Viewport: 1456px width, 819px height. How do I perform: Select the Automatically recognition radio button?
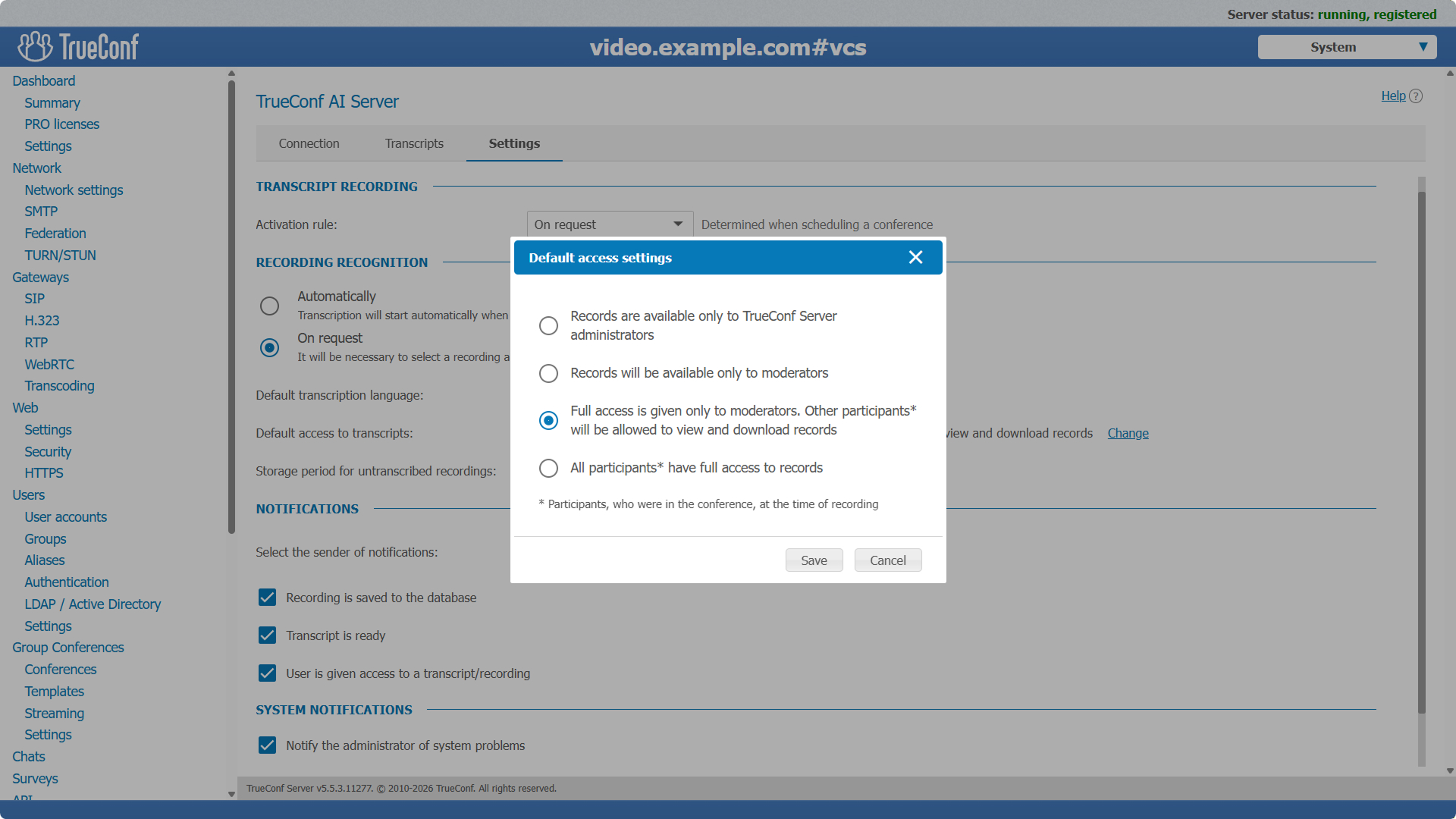[x=269, y=306]
